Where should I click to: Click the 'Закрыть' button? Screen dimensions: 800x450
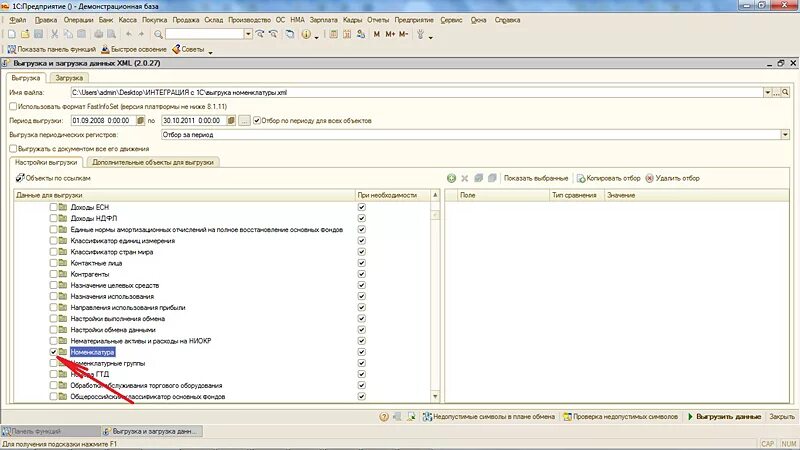[x=782, y=417]
